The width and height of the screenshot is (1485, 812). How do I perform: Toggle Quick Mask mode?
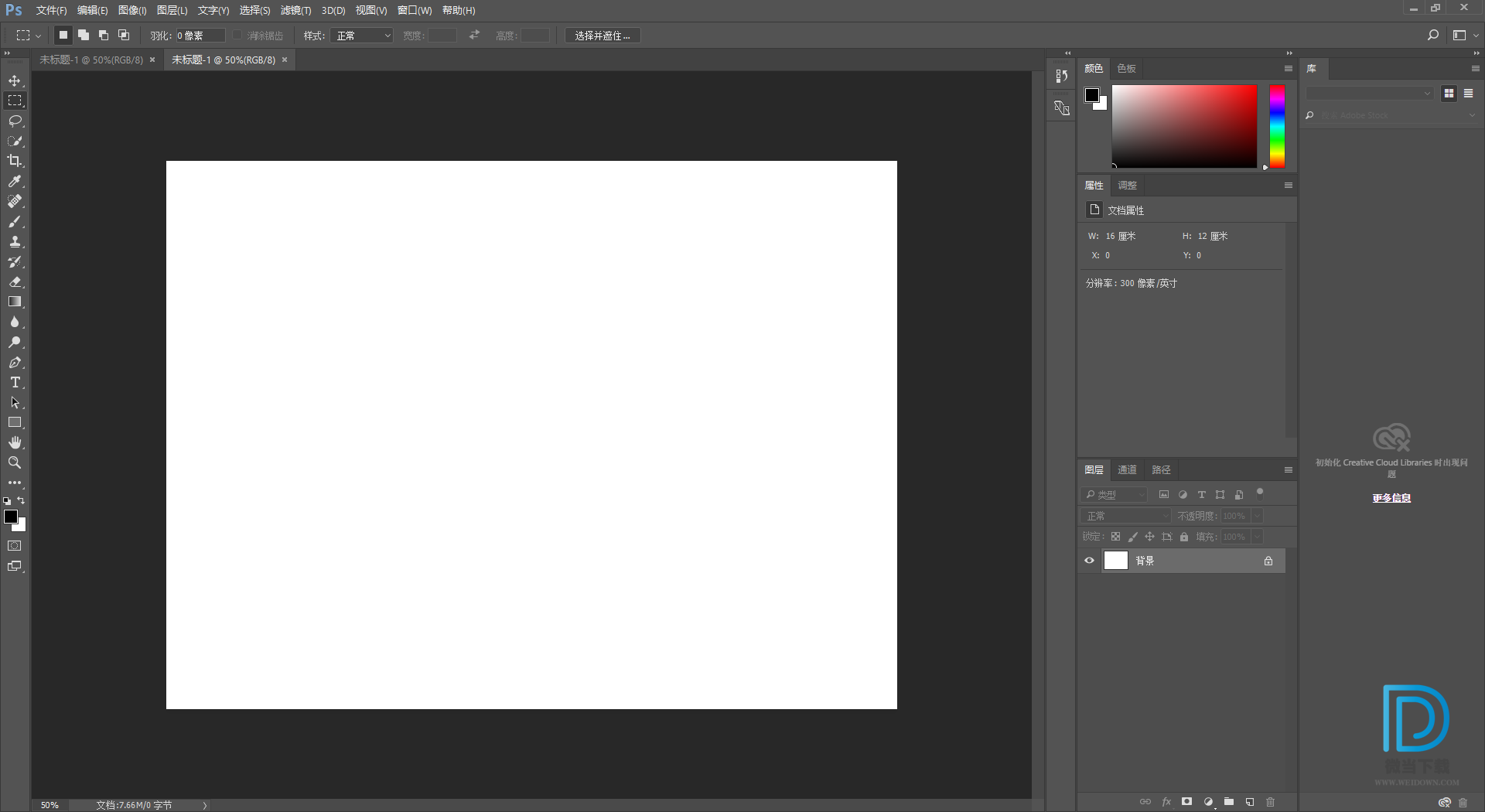tap(15, 546)
